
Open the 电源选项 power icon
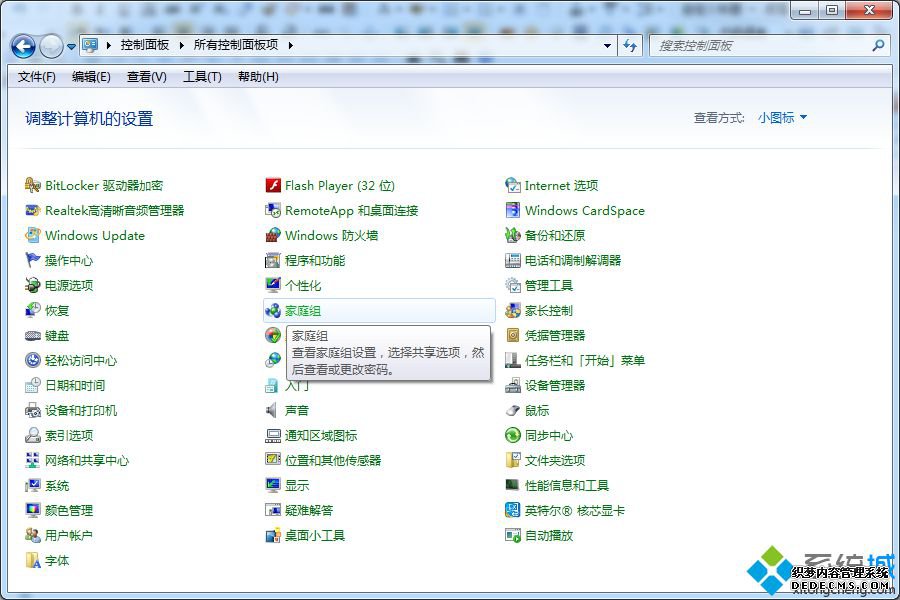33,285
